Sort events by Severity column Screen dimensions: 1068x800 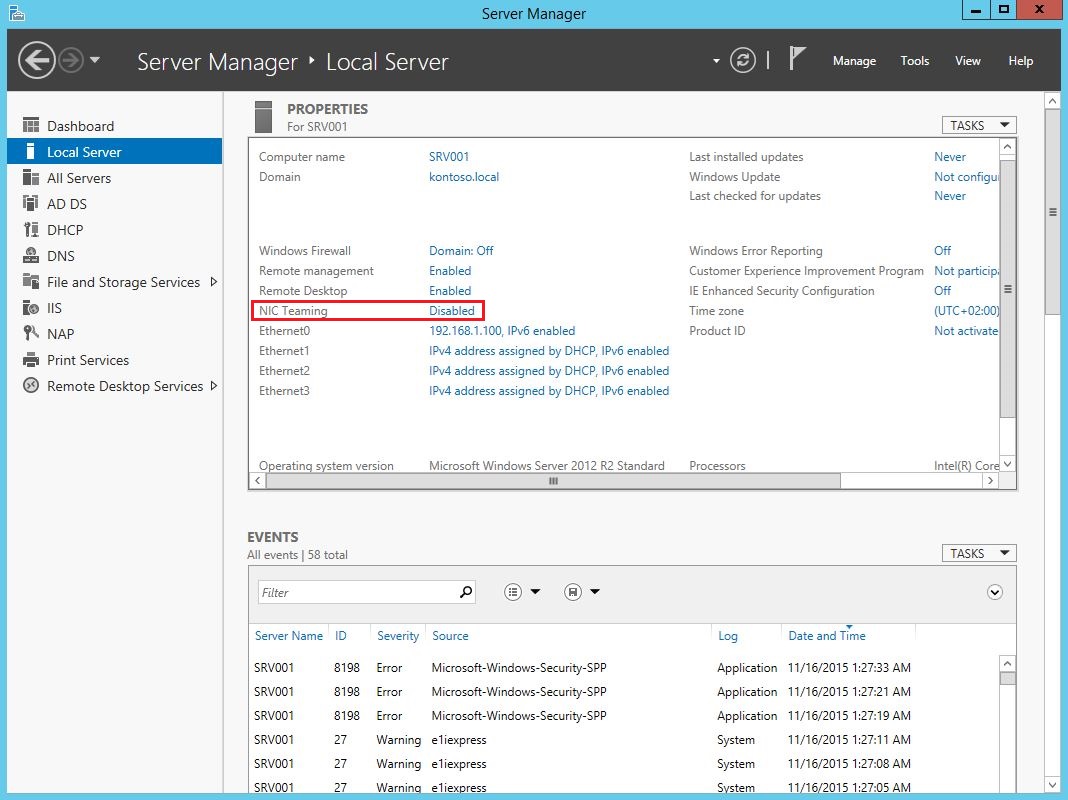[x=398, y=635]
